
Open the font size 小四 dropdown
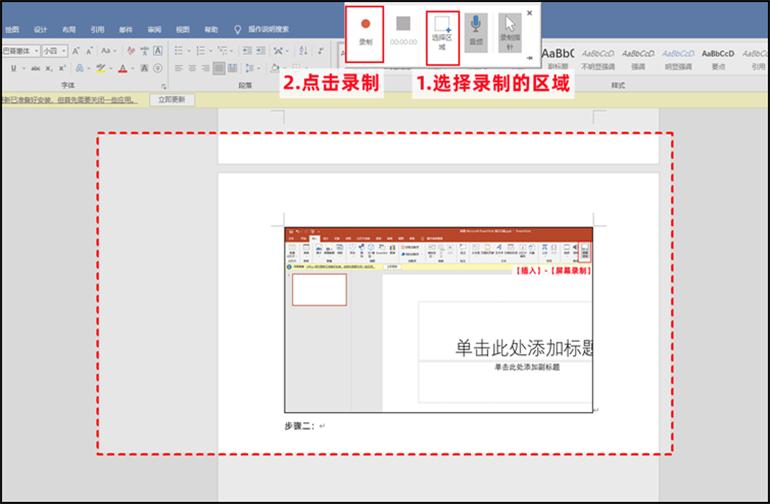click(64, 51)
